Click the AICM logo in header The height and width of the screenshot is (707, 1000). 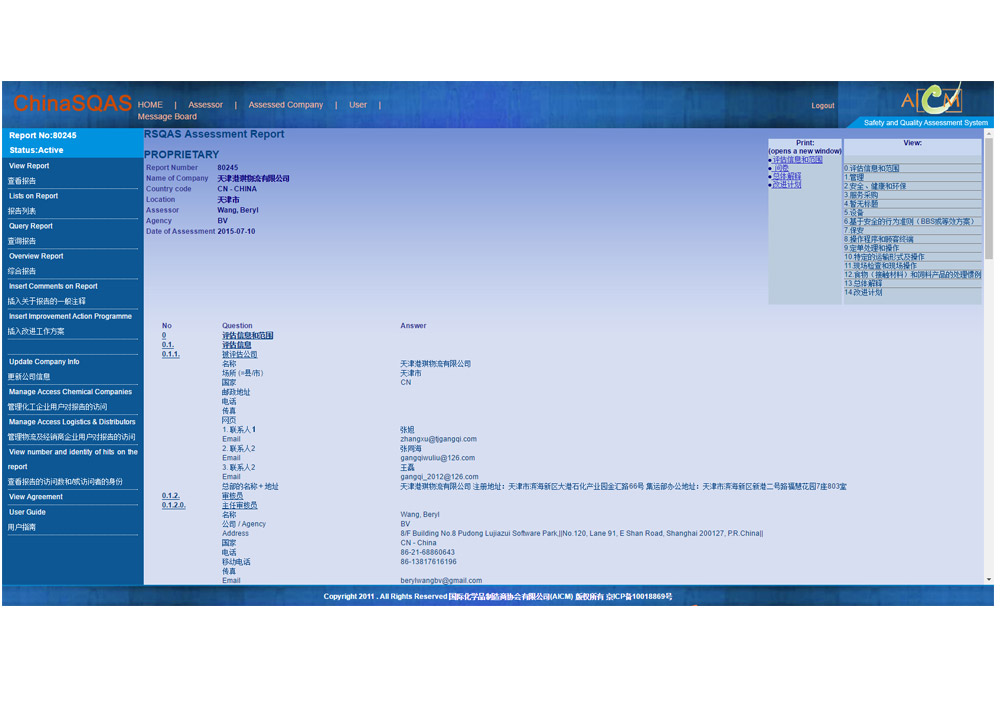(x=931, y=100)
